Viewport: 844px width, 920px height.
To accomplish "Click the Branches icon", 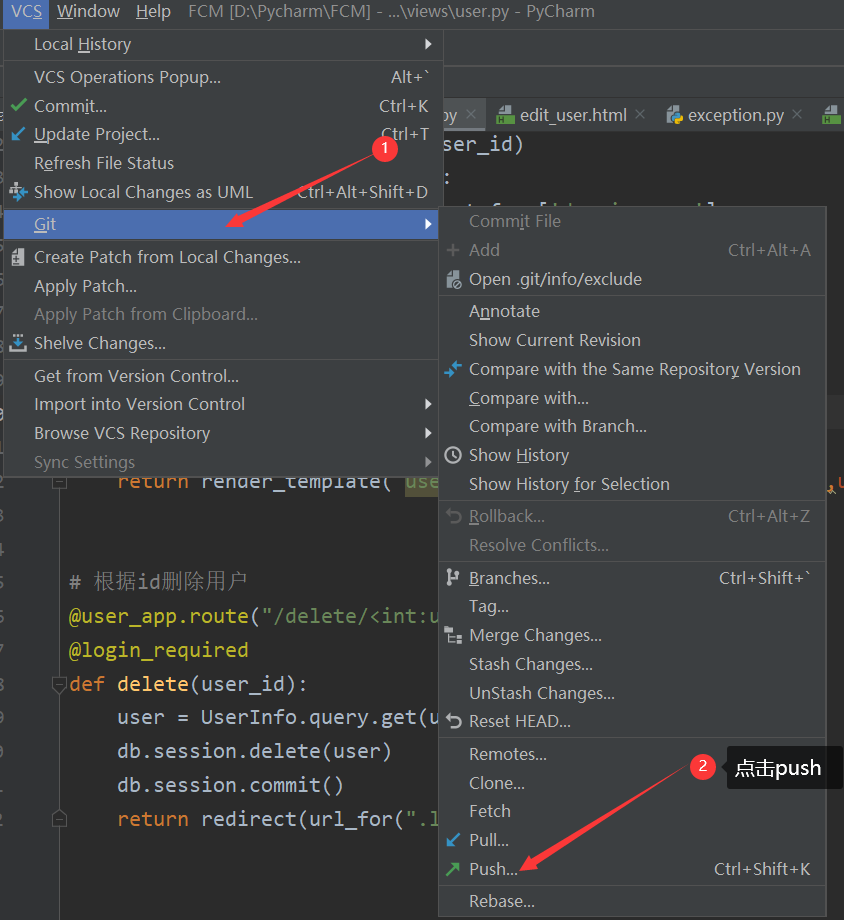I will click(453, 577).
